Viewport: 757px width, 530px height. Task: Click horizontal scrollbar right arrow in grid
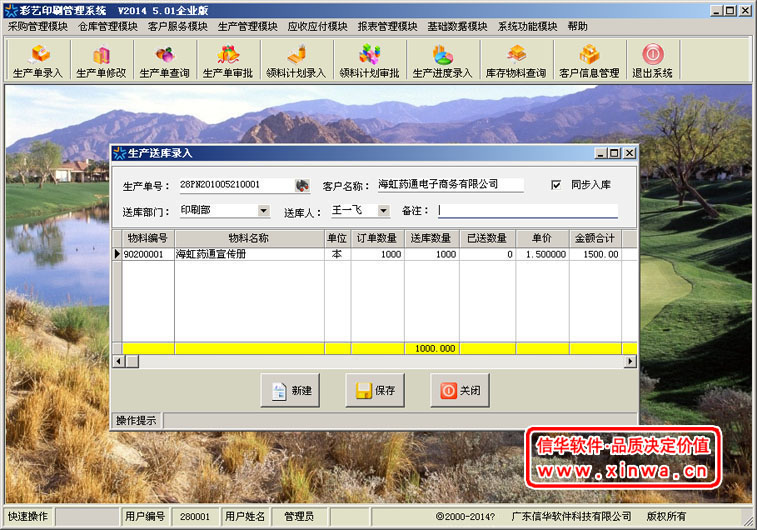630,361
